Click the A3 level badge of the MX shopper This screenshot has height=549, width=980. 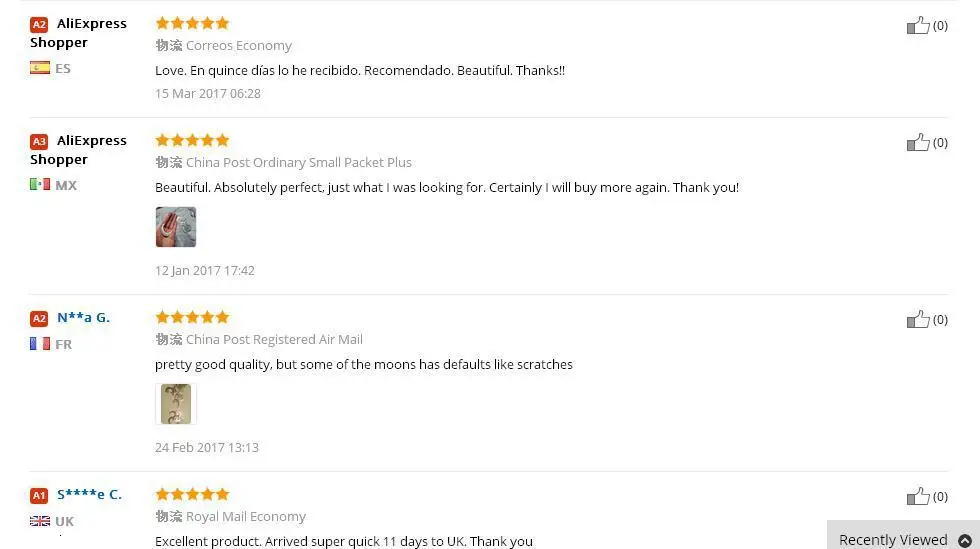click(x=39, y=141)
